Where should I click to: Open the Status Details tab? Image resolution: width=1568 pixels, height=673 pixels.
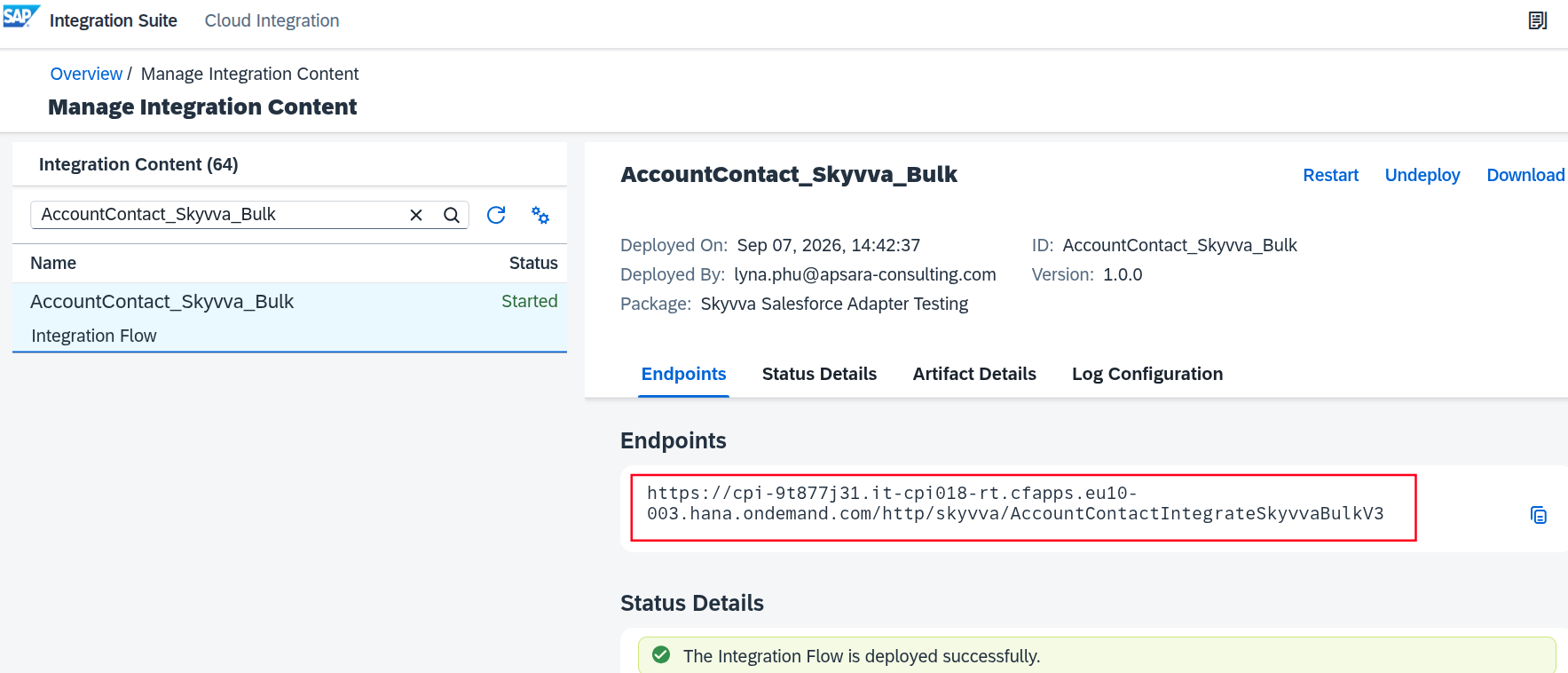[819, 374]
